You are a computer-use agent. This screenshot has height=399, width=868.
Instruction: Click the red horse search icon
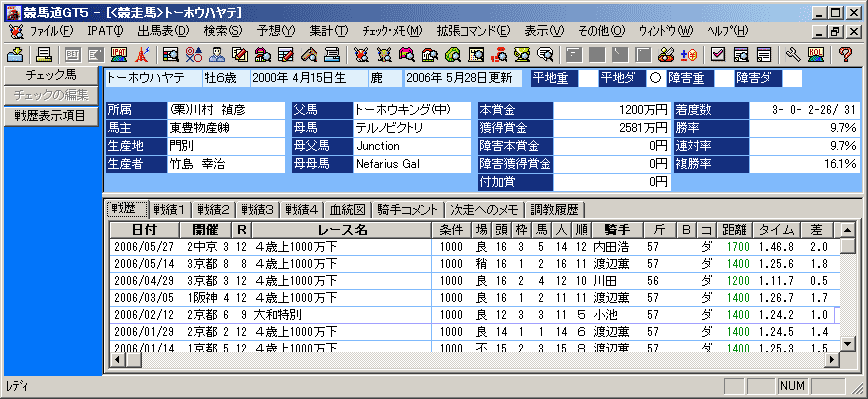click(361, 54)
